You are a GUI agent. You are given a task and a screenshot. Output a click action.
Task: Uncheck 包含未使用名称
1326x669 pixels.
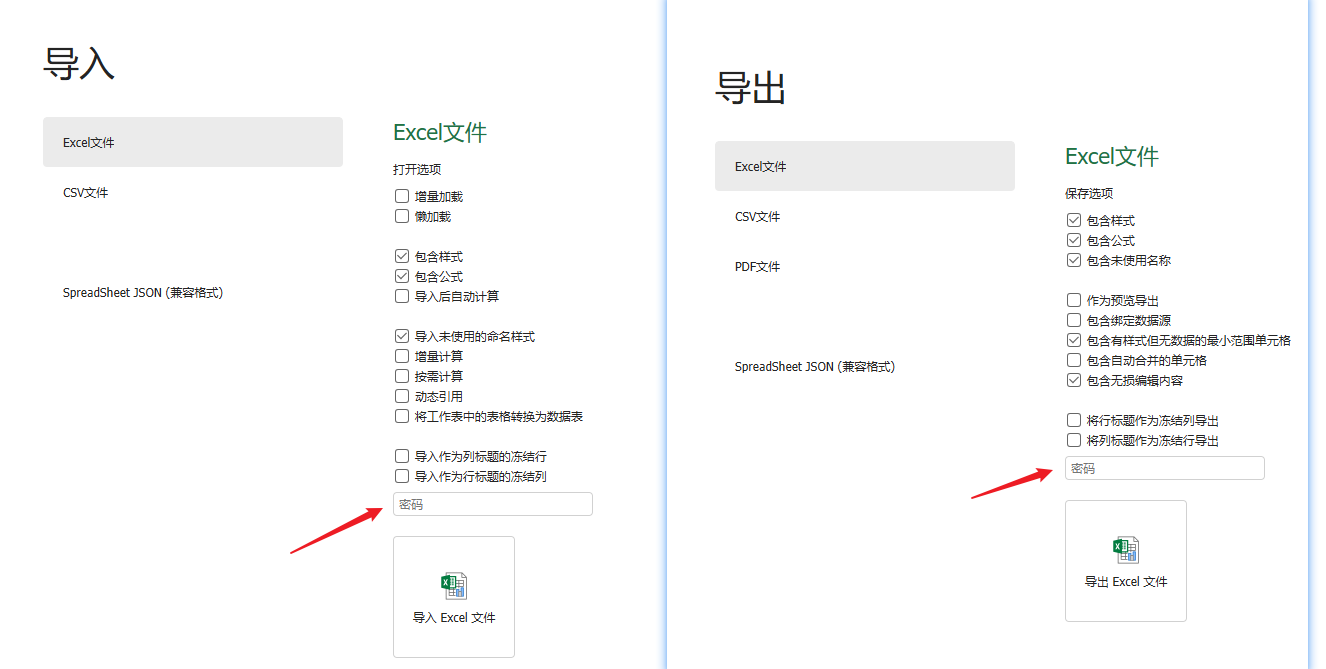point(1074,260)
